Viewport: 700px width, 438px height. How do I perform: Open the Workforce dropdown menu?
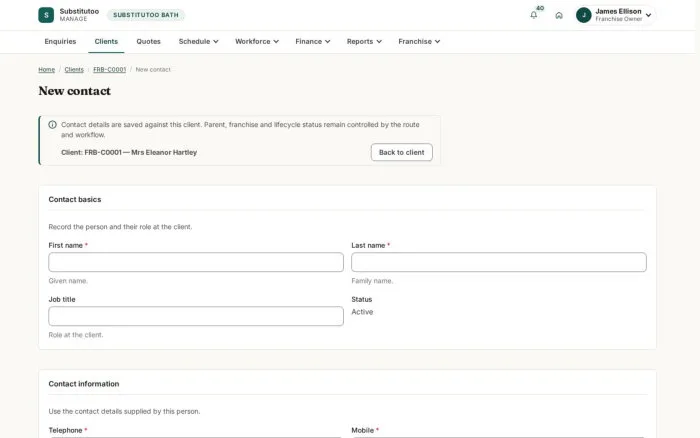pos(257,42)
